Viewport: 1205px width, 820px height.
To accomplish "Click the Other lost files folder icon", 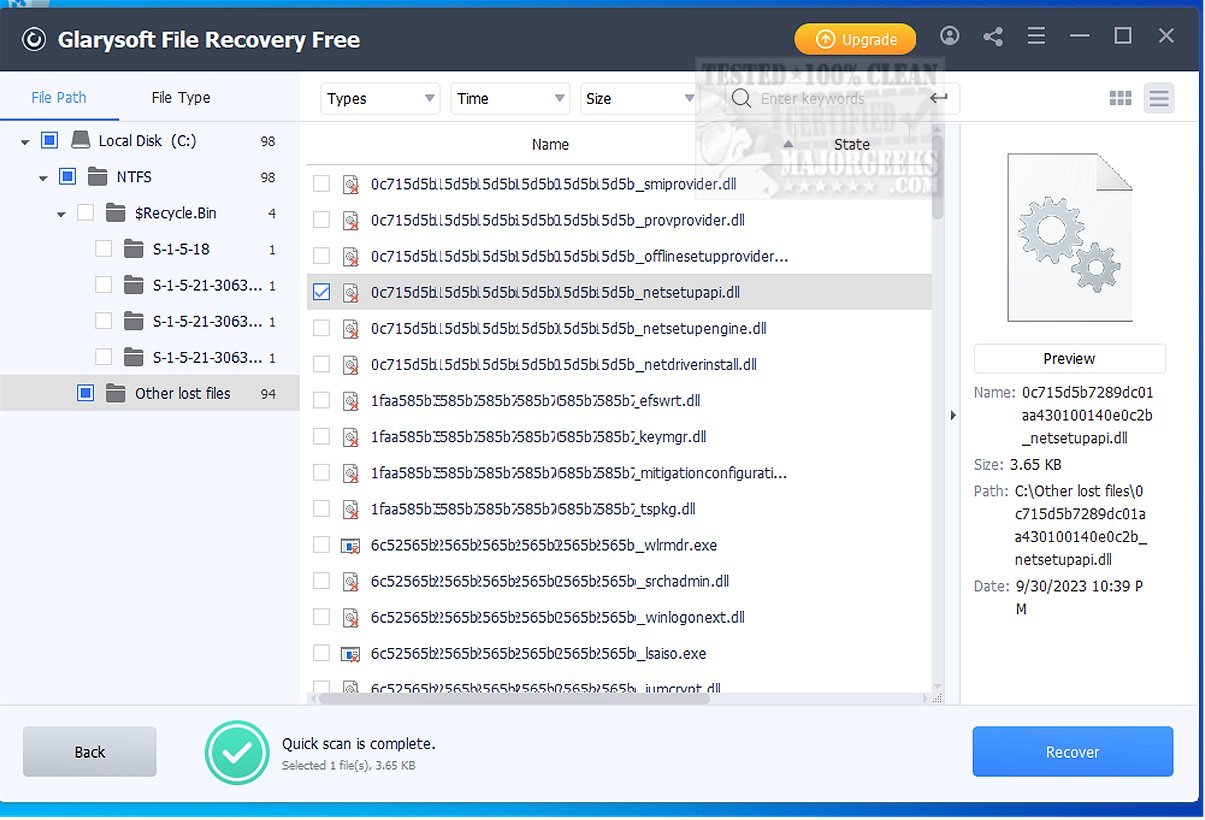I will pyautogui.click(x=116, y=393).
